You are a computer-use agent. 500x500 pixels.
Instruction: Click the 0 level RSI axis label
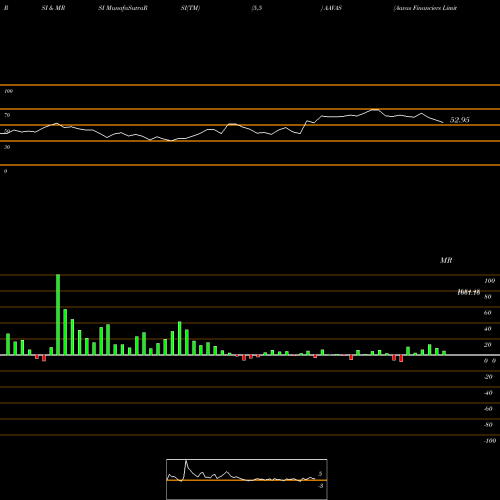[5, 171]
